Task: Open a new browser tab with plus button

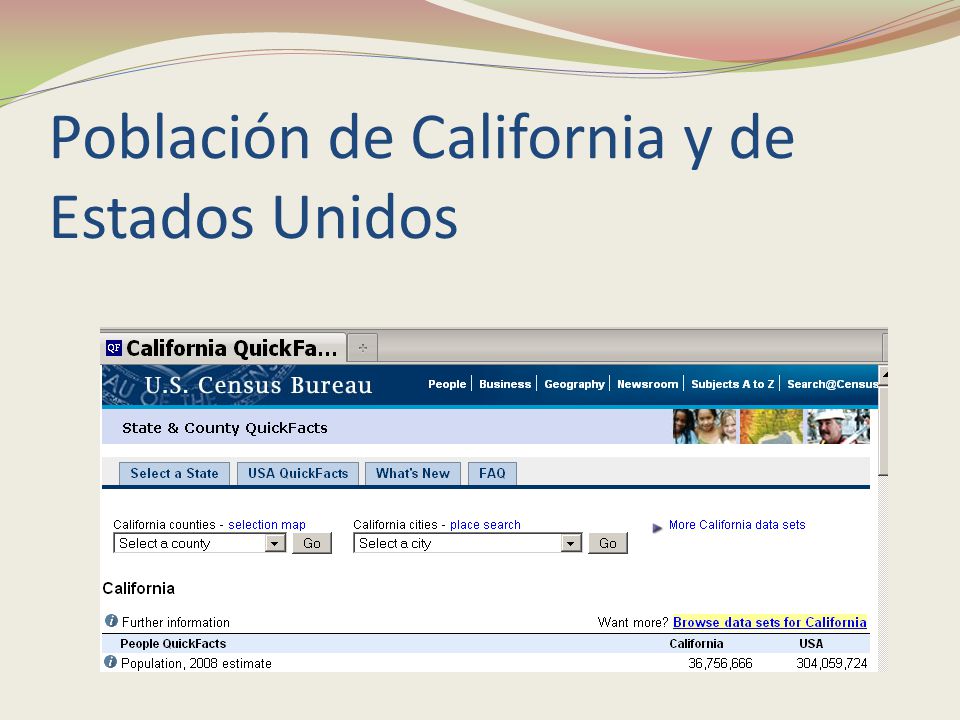Action: click(362, 348)
